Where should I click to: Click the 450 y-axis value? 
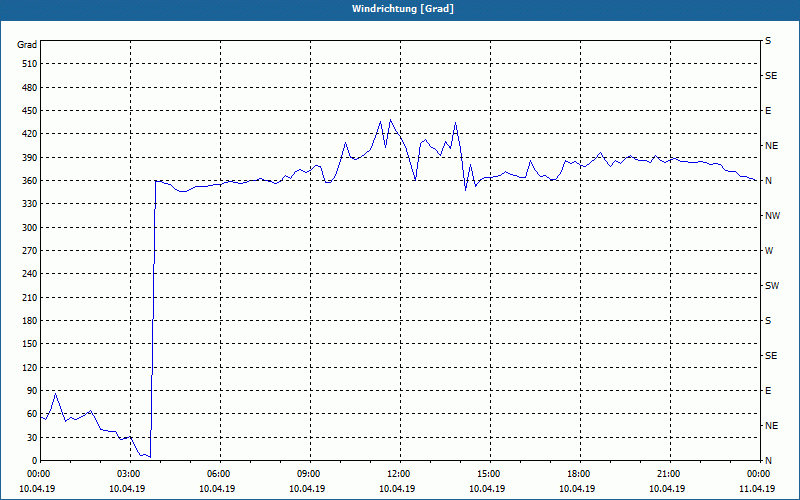(x=30, y=111)
